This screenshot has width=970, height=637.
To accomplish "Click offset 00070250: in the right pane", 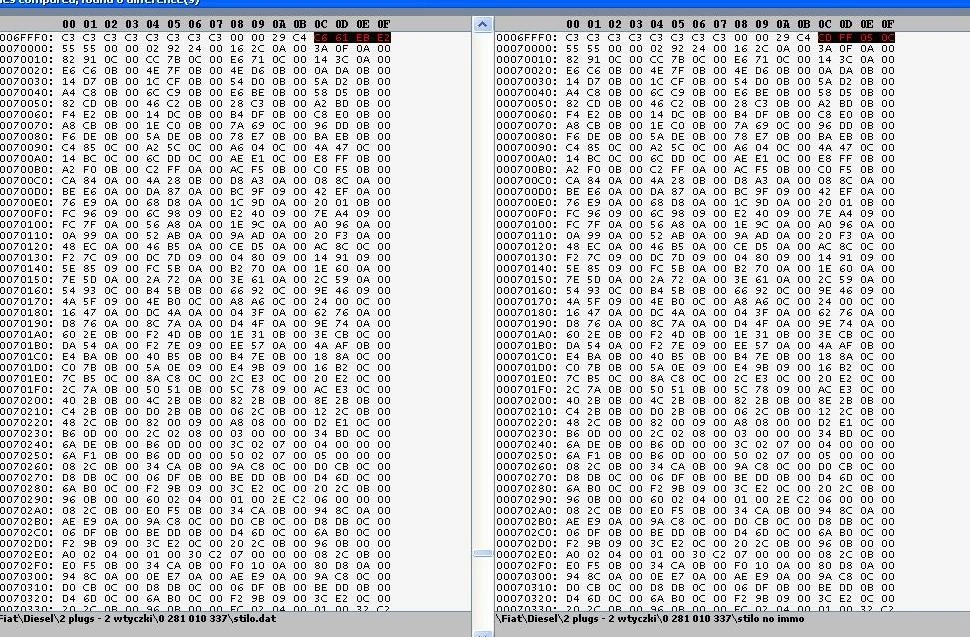I will tap(526, 456).
